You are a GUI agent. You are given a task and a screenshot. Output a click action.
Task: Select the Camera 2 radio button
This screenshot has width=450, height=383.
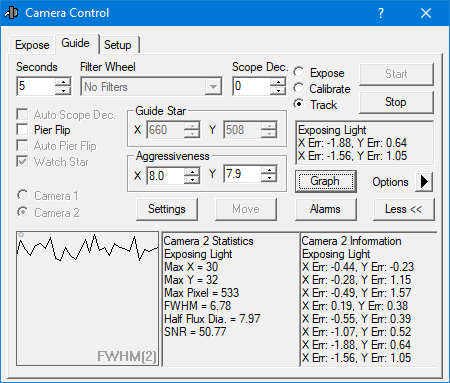click(23, 212)
